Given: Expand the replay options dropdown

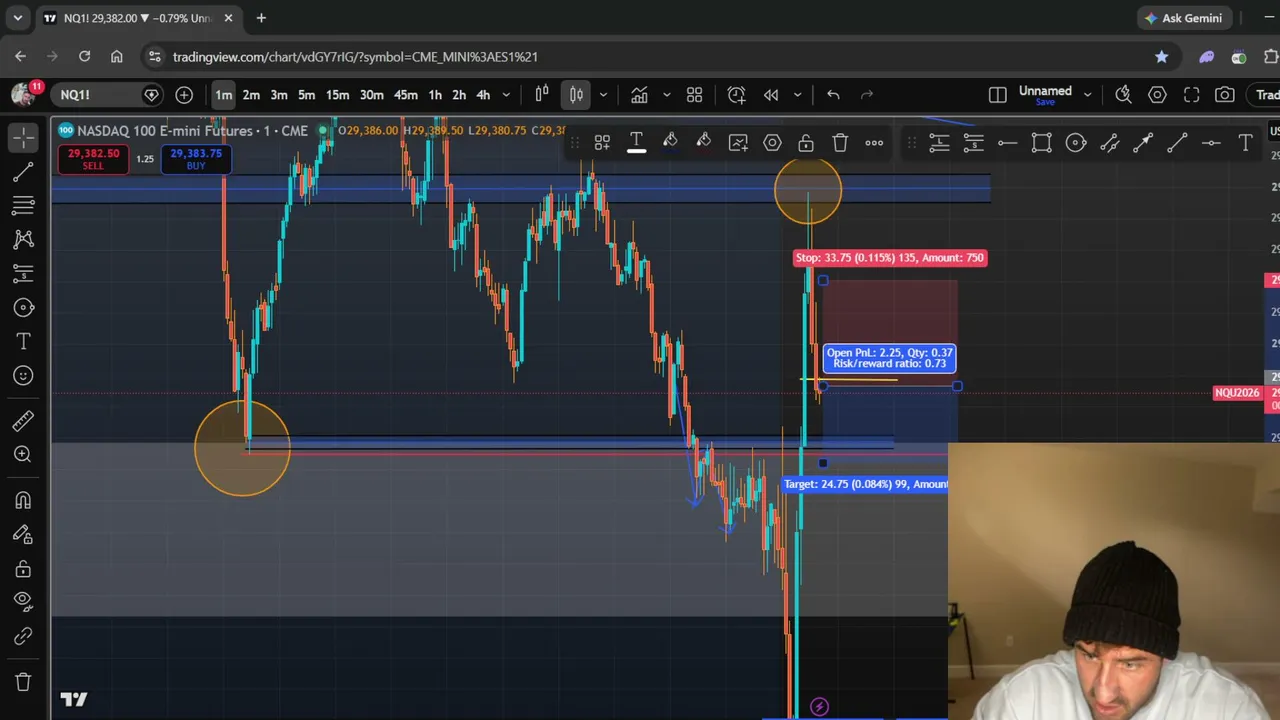Looking at the screenshot, I should [x=797, y=95].
